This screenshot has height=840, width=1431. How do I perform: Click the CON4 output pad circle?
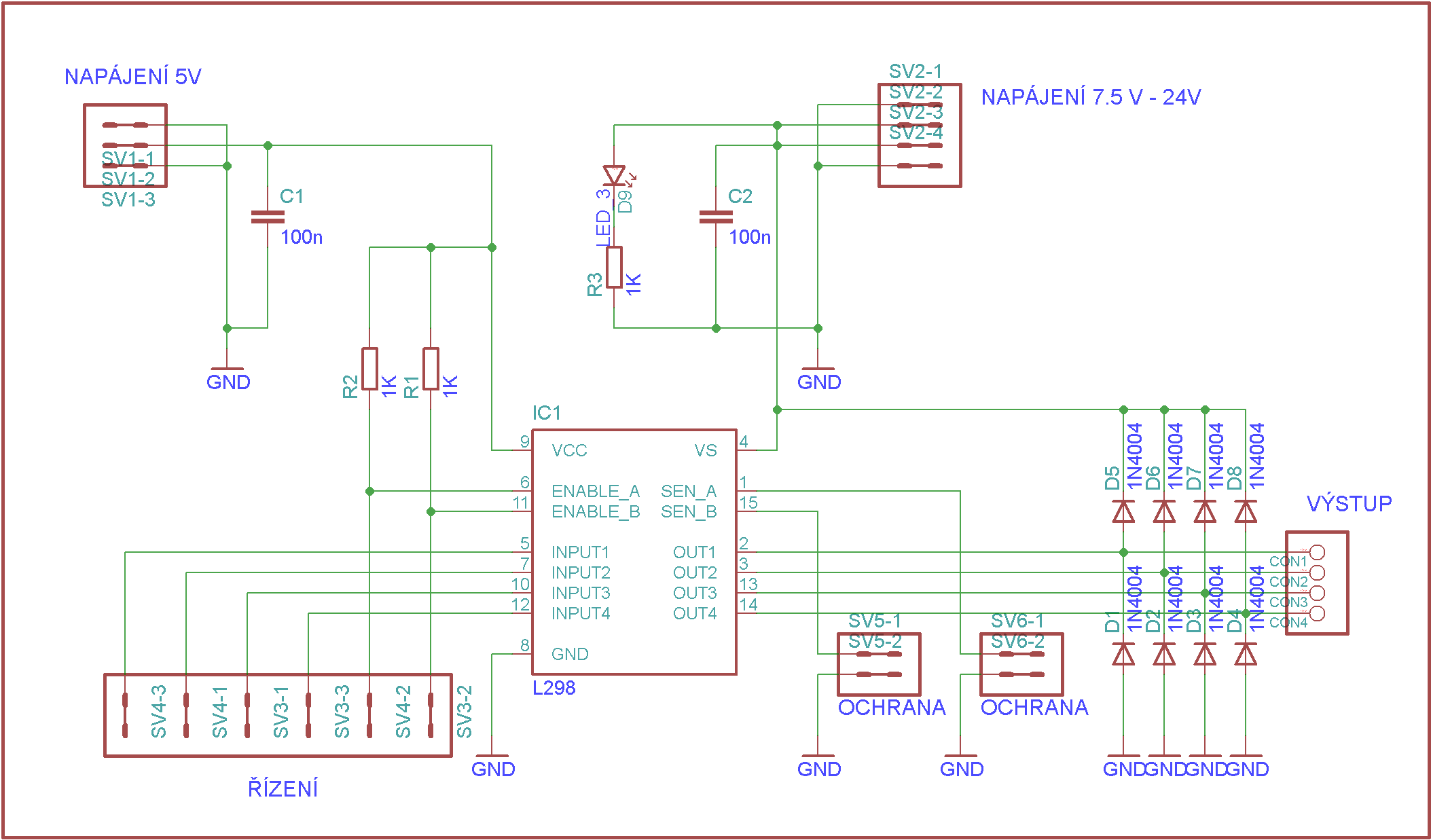1316,614
